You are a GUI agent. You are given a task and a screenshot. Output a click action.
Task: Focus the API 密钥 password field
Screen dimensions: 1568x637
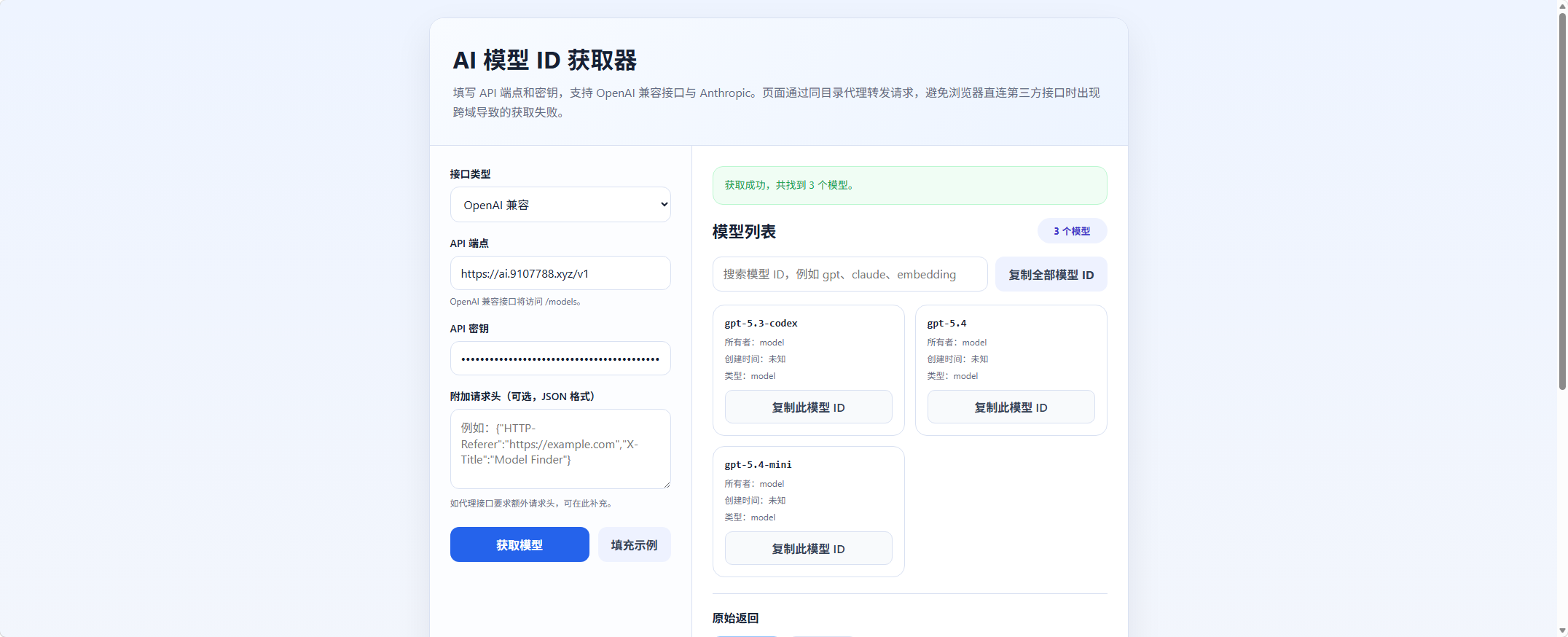(x=560, y=359)
